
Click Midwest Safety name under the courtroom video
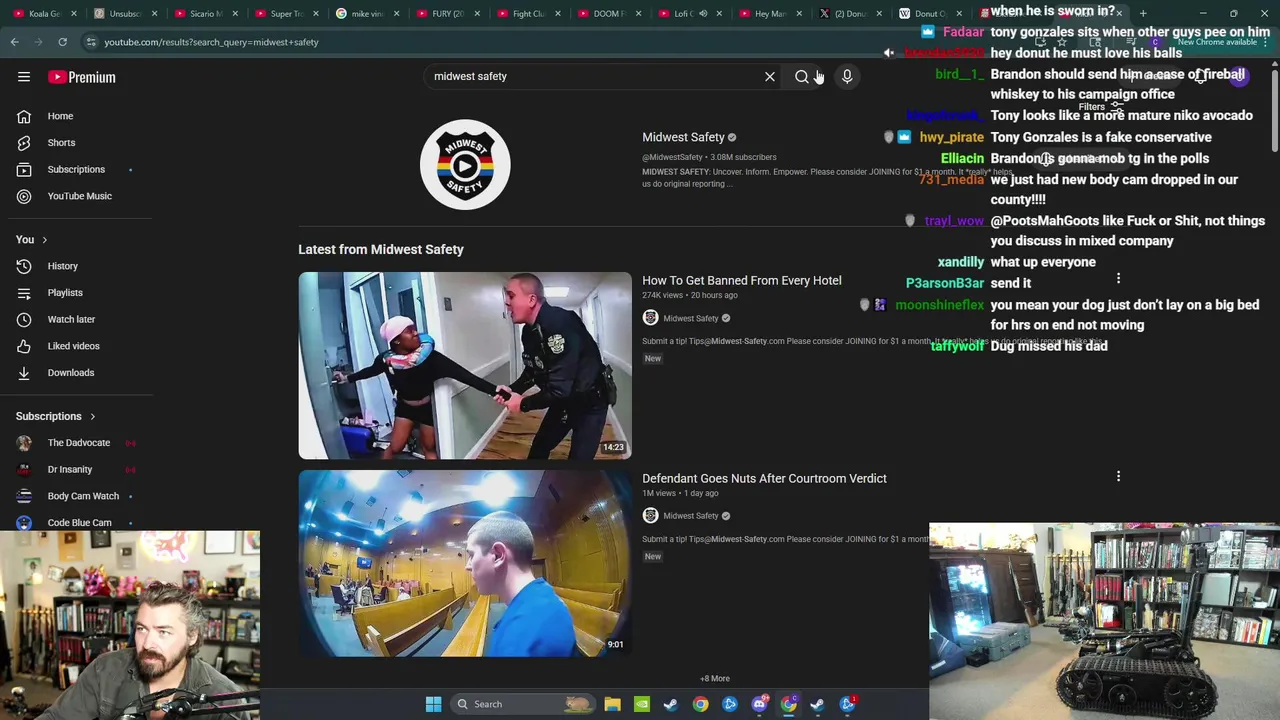click(691, 516)
